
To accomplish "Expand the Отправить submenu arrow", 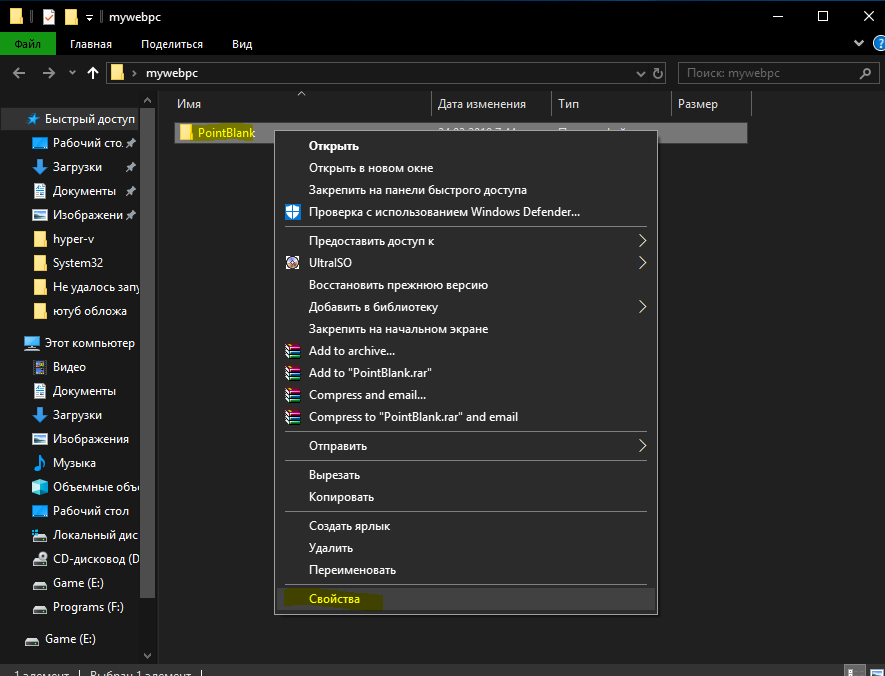I will pos(642,446).
